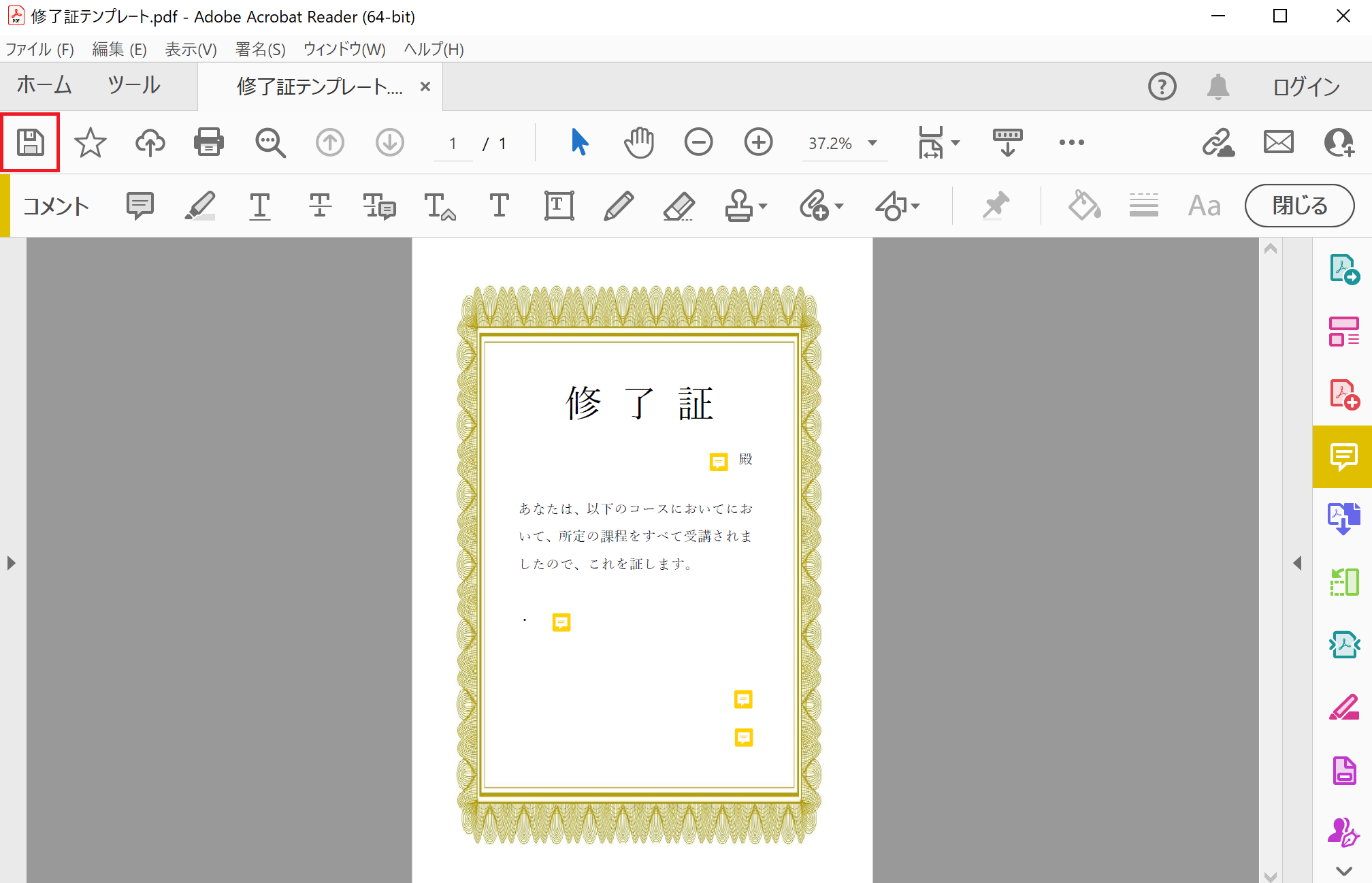Activate the hand pan tool

point(639,142)
